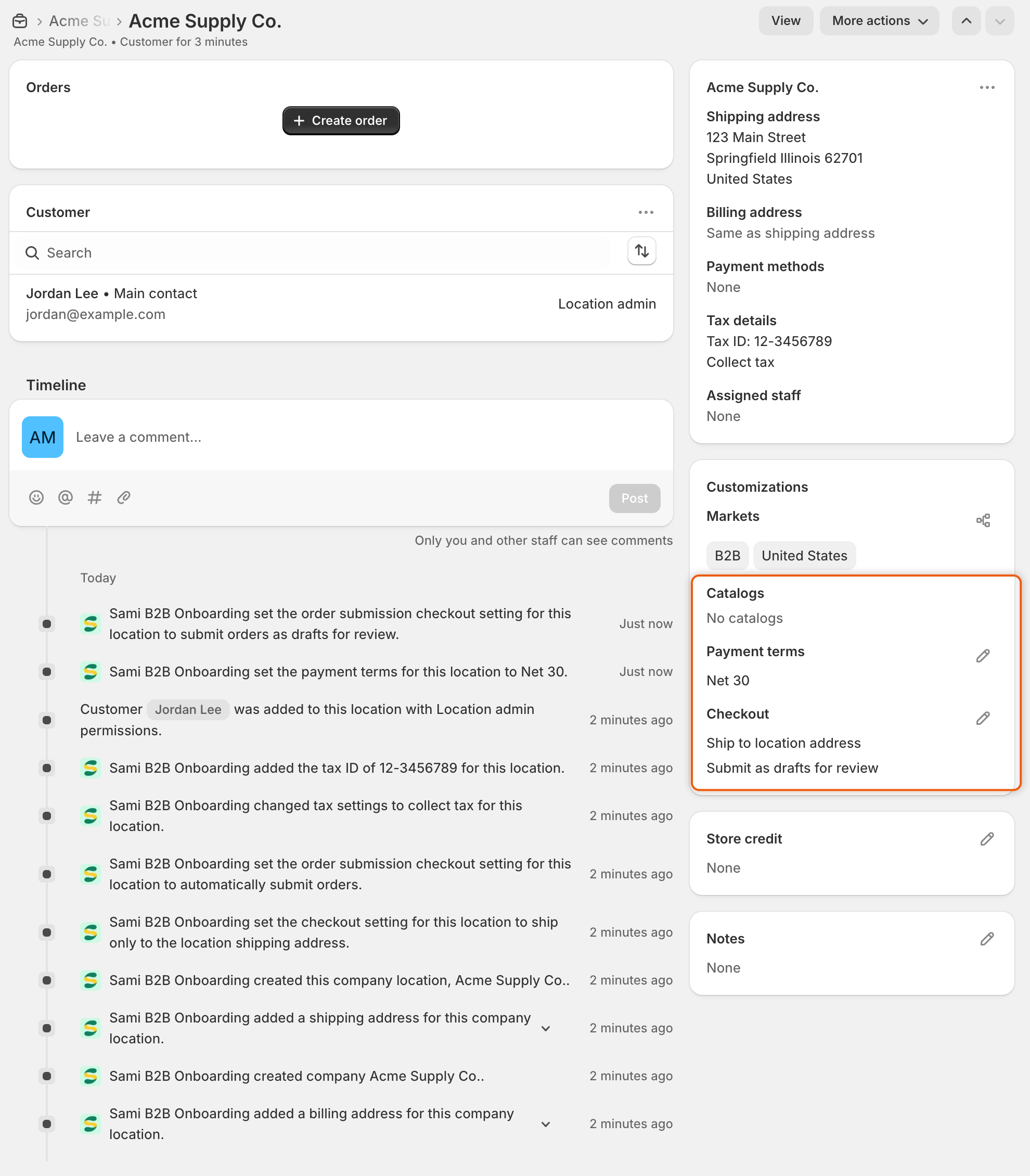Screen dimensions: 1030x1176
Task: Click the Tax ID: 12-3456789 text
Action: click(769, 341)
